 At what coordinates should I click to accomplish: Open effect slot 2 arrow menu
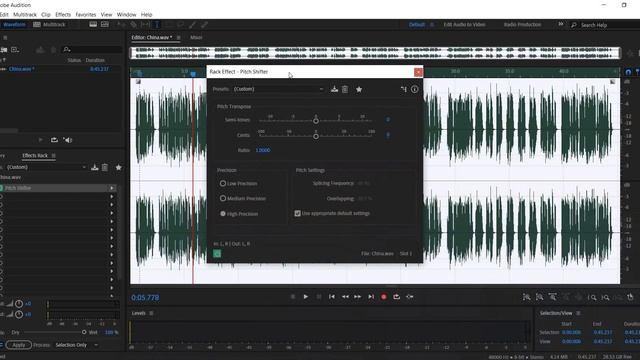(x=111, y=196)
